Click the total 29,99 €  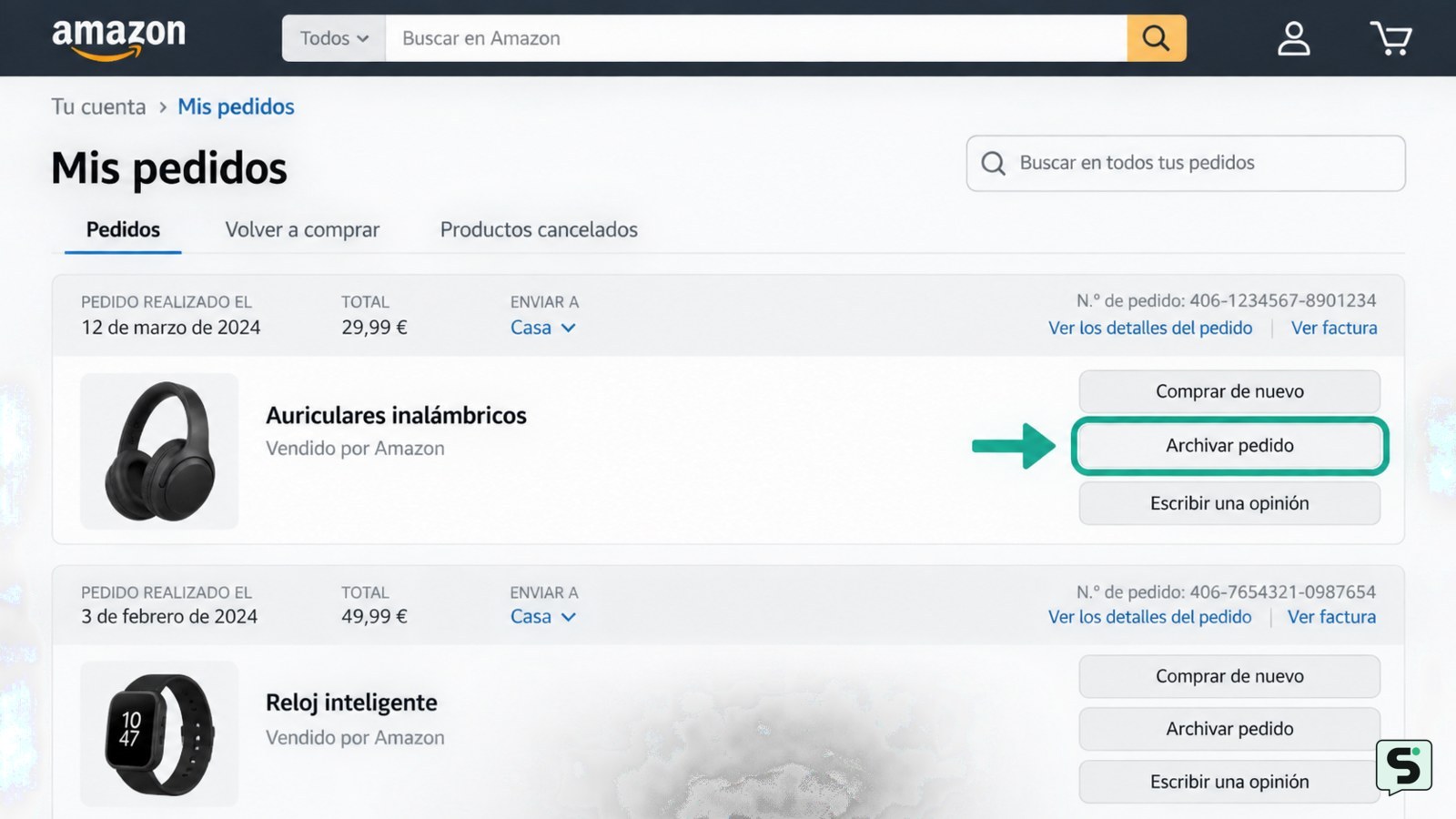click(x=374, y=328)
